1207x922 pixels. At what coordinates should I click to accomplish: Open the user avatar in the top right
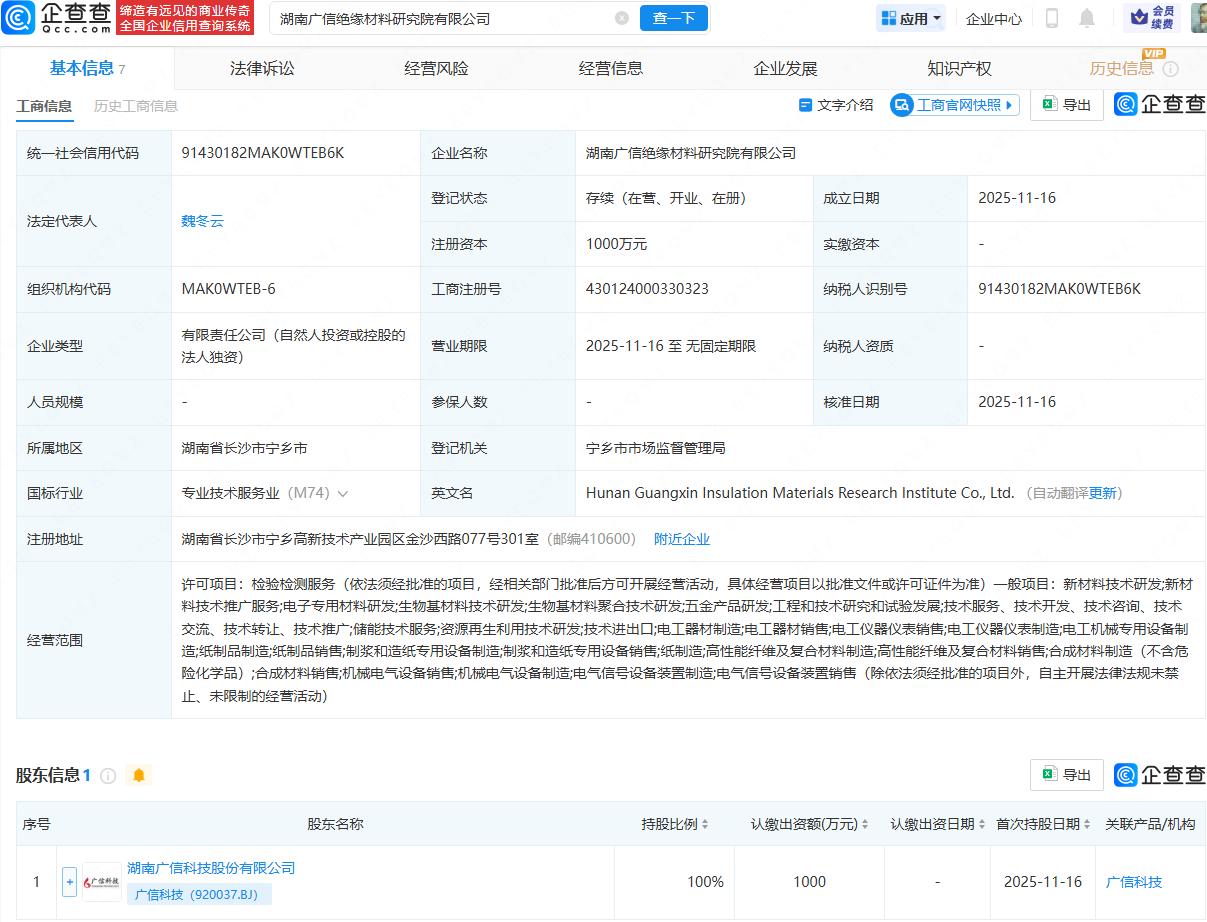click(x=1198, y=18)
